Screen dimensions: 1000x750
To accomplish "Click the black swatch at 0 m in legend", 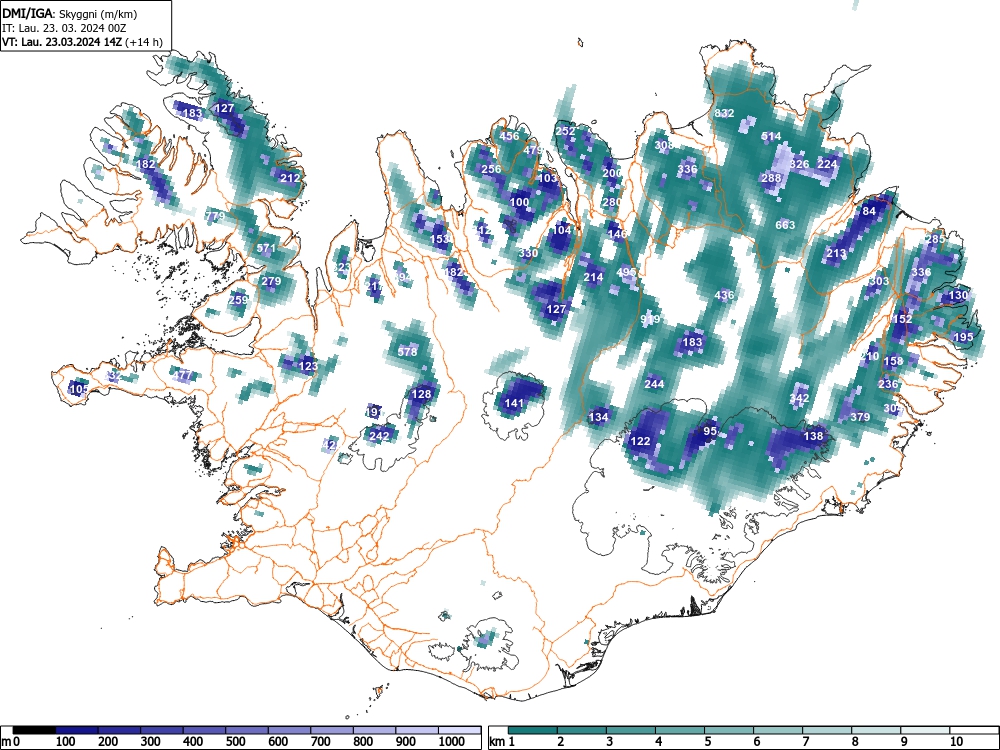I will [x=34, y=730].
